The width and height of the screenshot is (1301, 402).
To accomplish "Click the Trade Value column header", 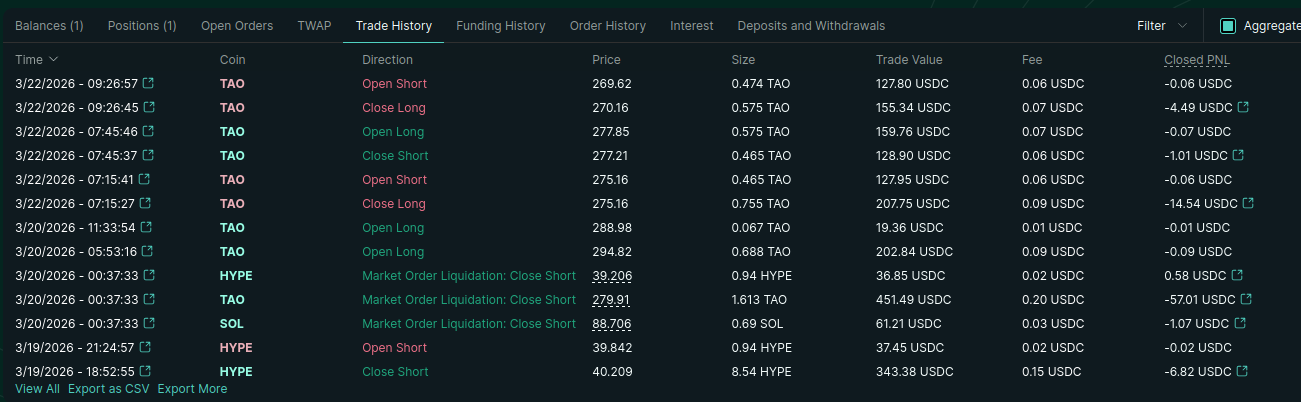I will (x=909, y=60).
